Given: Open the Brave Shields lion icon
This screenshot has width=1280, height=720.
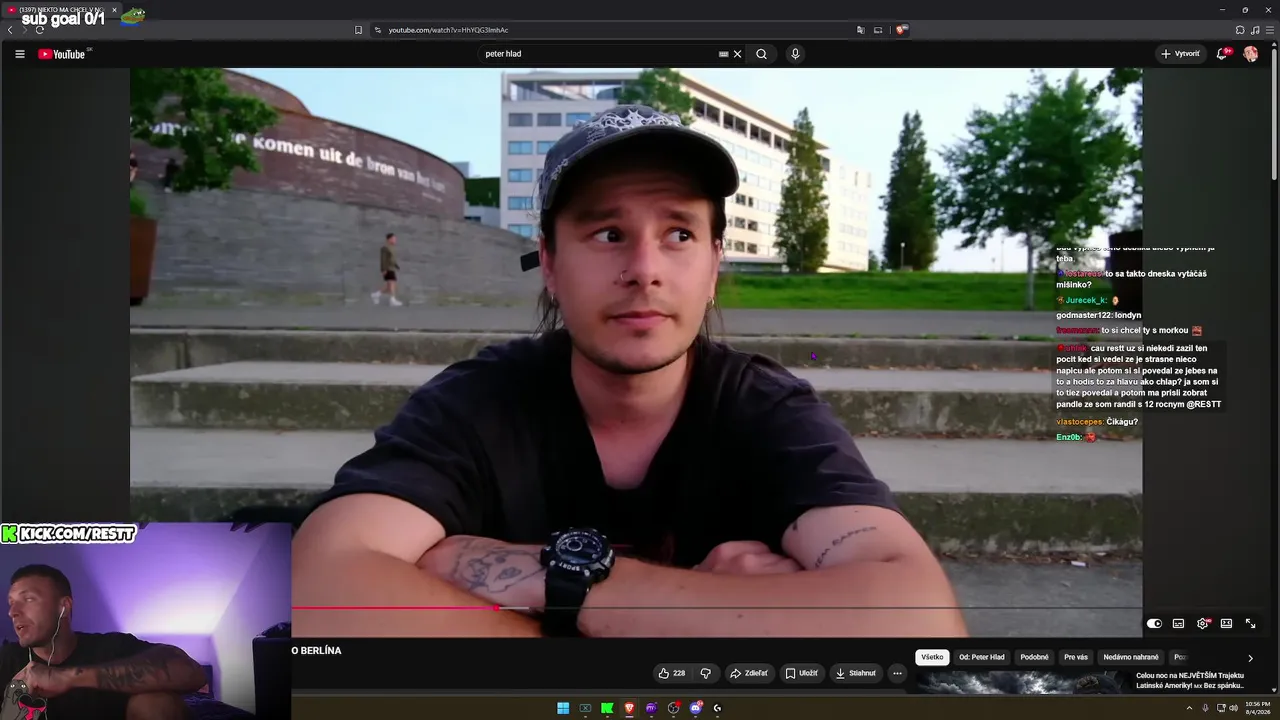Looking at the screenshot, I should 900,30.
